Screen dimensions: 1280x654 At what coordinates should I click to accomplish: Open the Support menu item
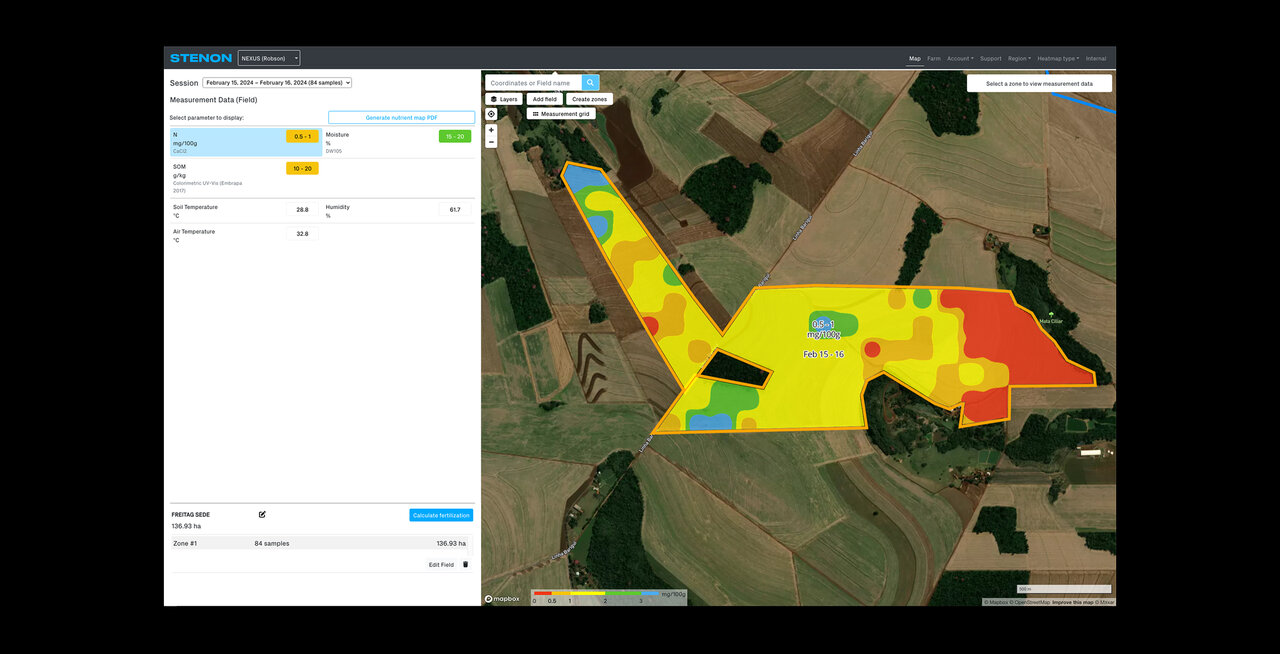tap(990, 59)
